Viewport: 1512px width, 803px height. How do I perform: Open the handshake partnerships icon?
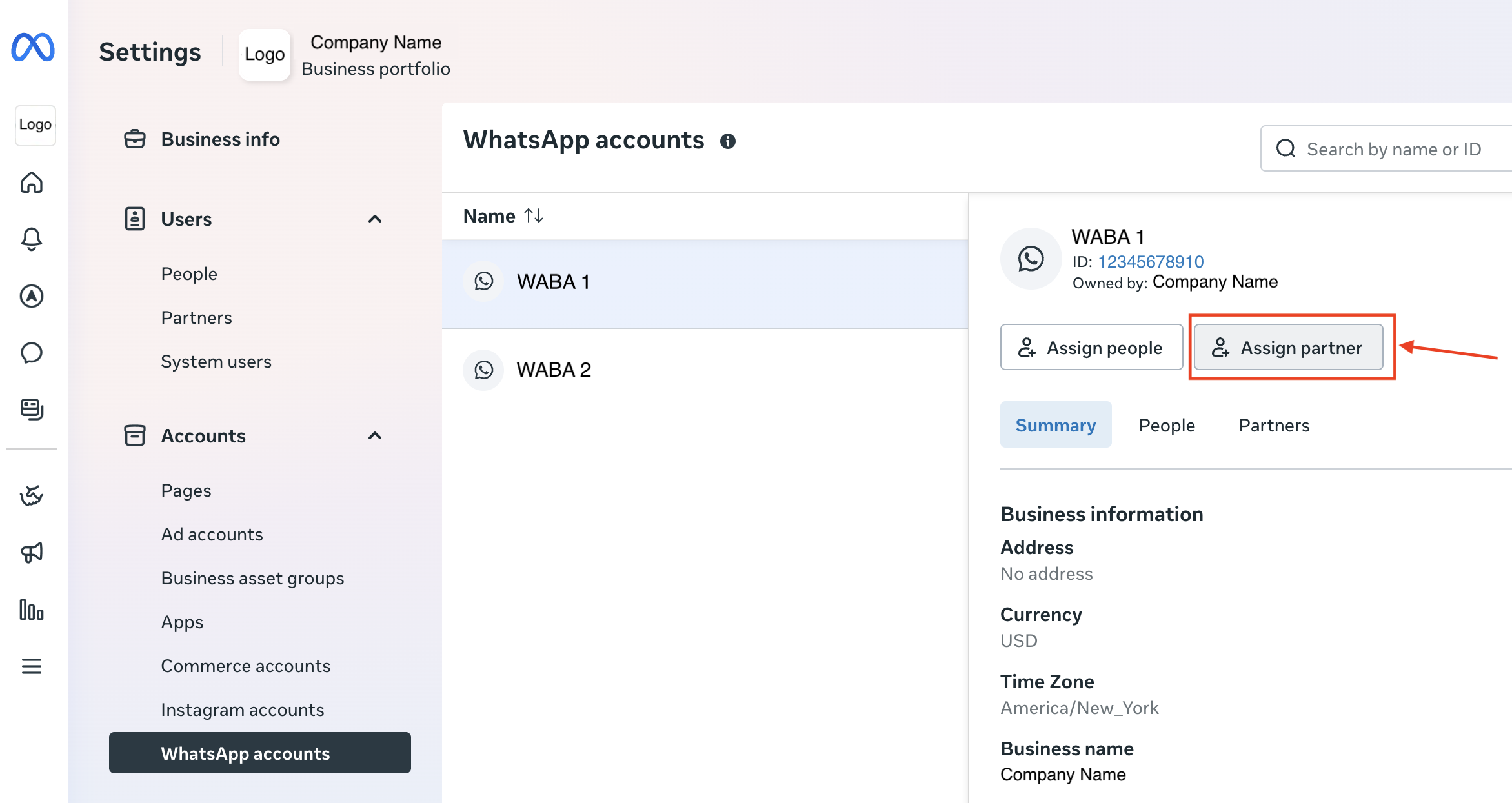pyautogui.click(x=32, y=496)
